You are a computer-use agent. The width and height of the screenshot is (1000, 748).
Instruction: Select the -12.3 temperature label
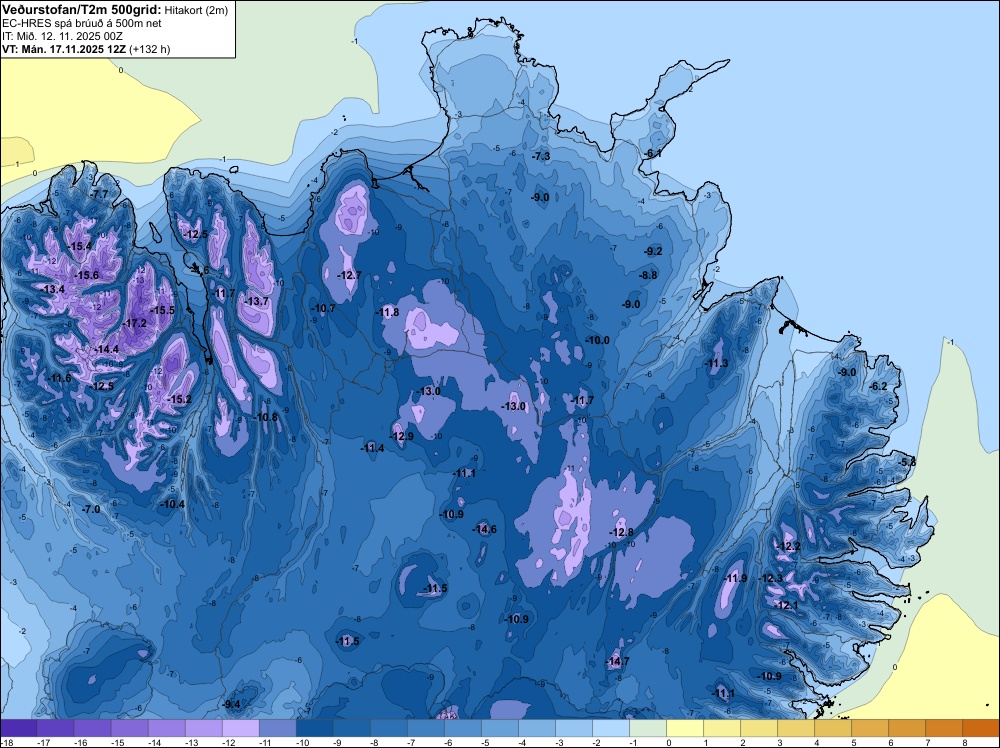[771, 578]
